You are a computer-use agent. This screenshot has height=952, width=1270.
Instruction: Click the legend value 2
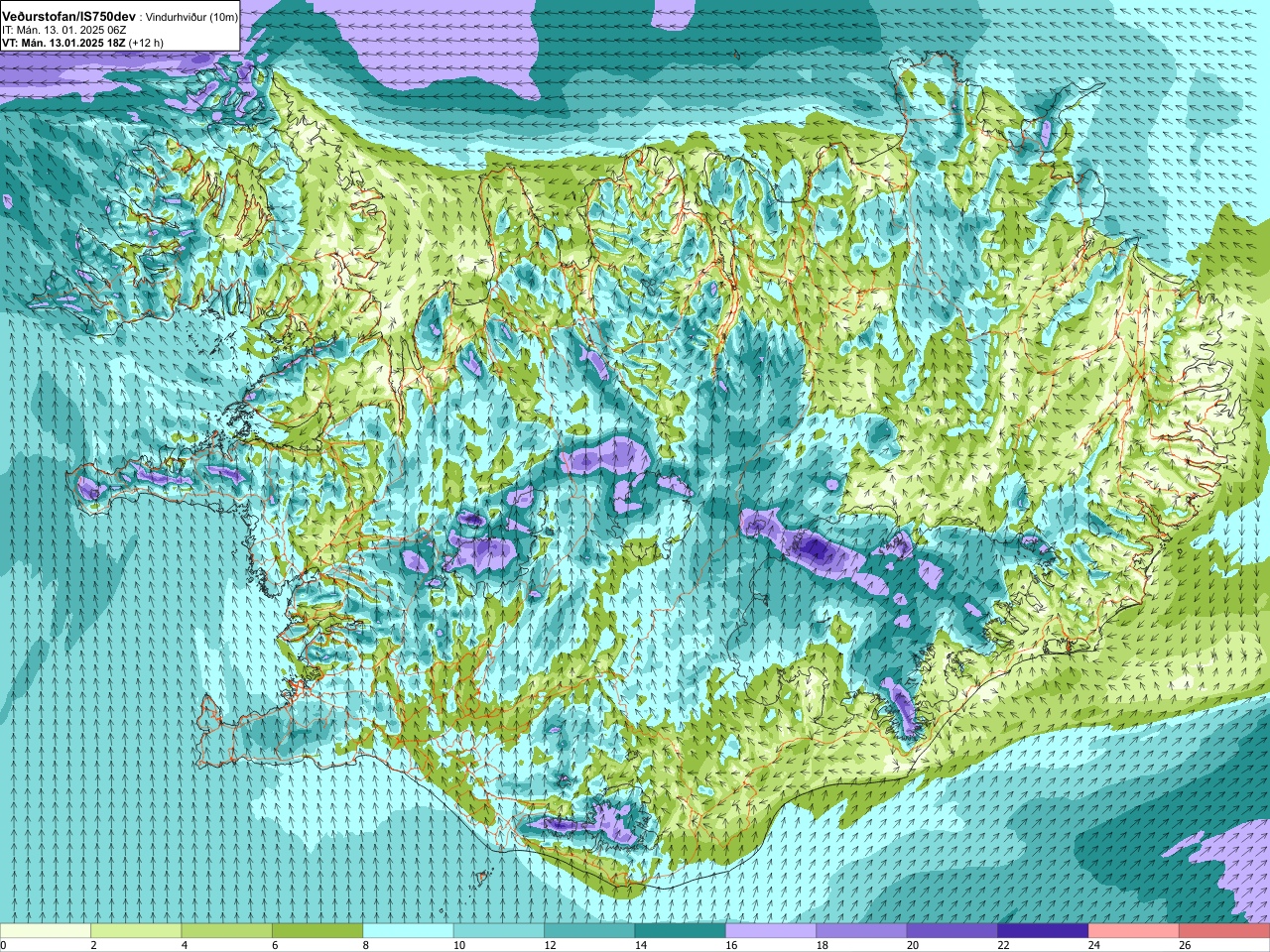pyautogui.click(x=94, y=945)
